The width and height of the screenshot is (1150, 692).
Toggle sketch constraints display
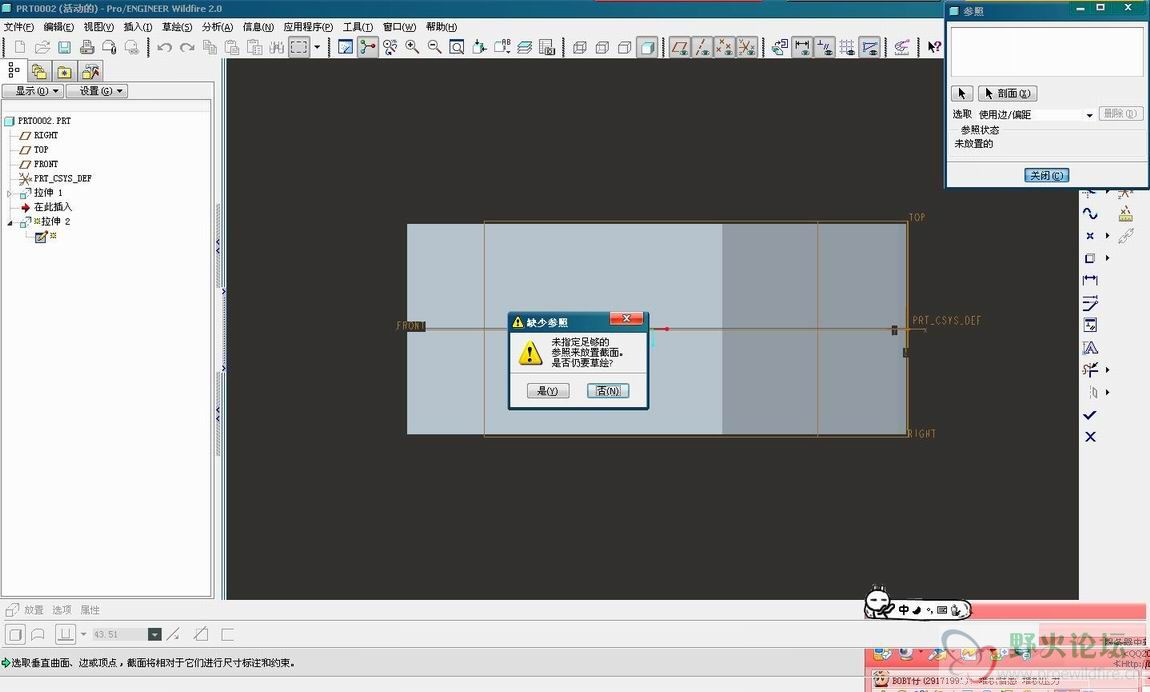click(824, 47)
